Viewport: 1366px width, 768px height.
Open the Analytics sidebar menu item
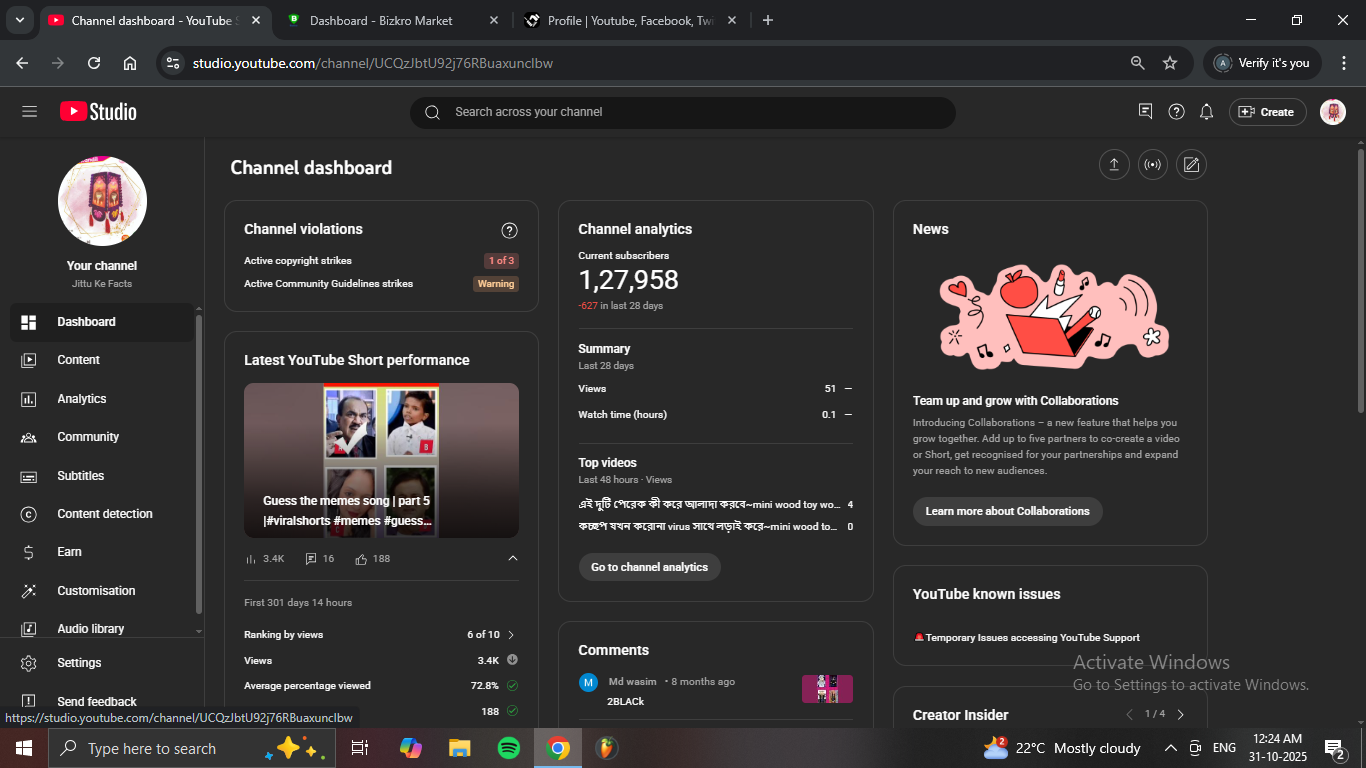[82, 399]
